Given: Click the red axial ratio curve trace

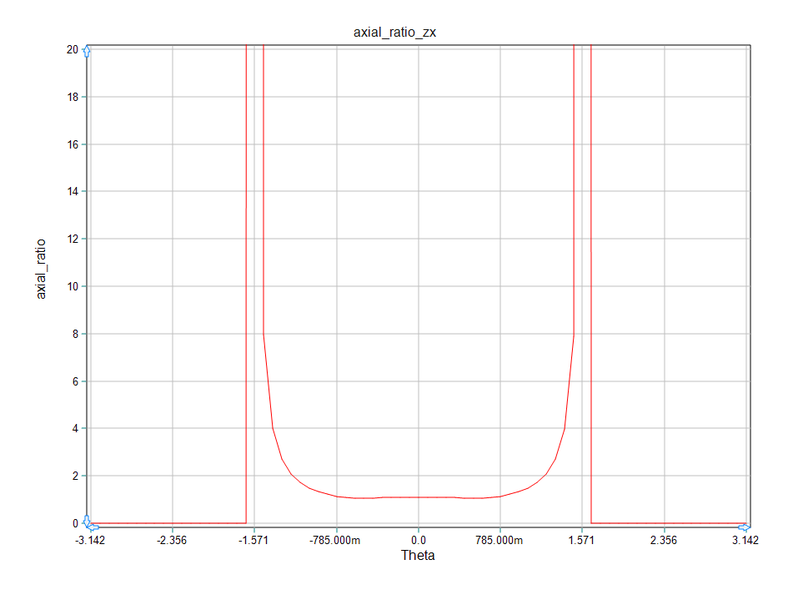Looking at the screenshot, I should (419, 497).
